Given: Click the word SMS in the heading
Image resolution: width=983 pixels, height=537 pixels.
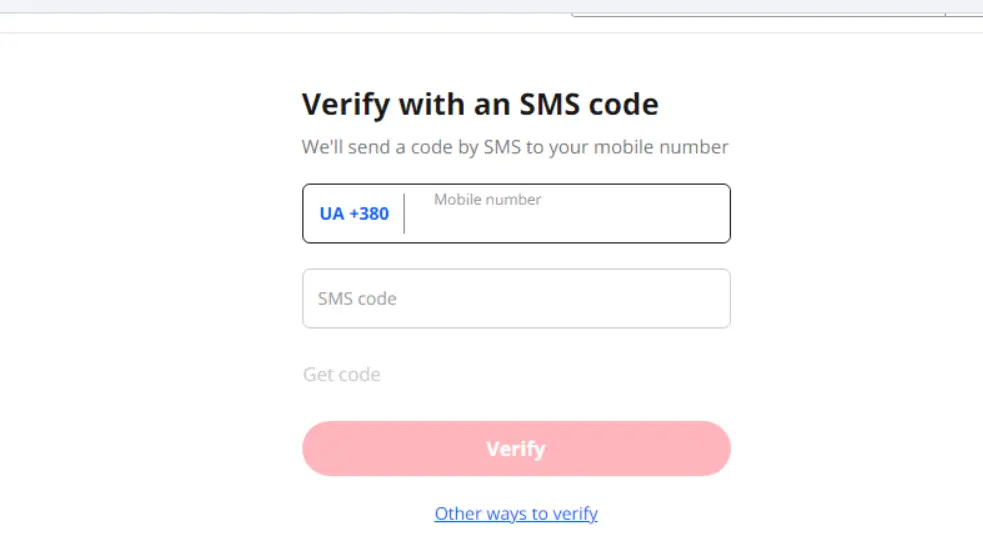Looking at the screenshot, I should tap(549, 104).
